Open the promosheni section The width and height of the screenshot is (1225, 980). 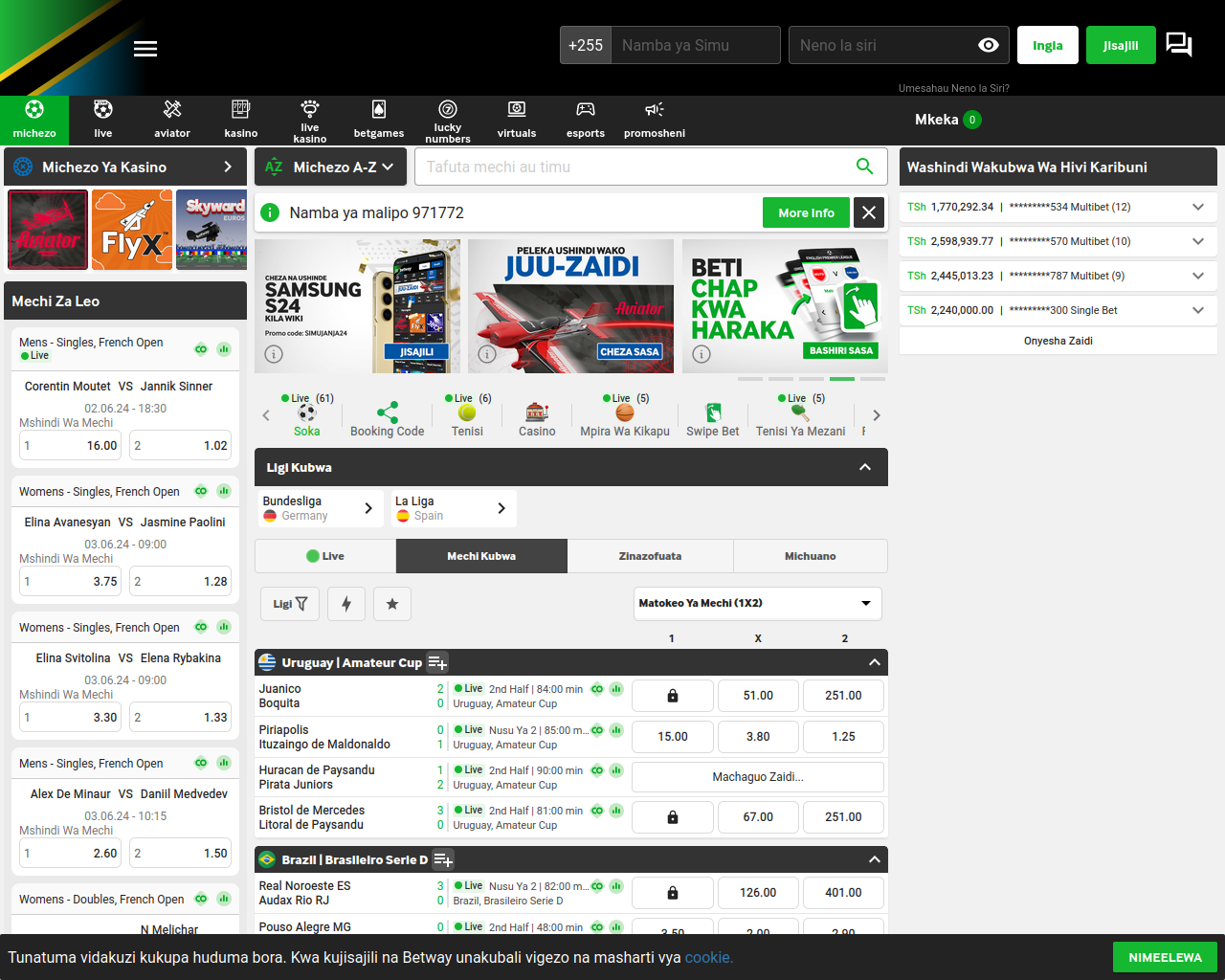tap(655, 120)
